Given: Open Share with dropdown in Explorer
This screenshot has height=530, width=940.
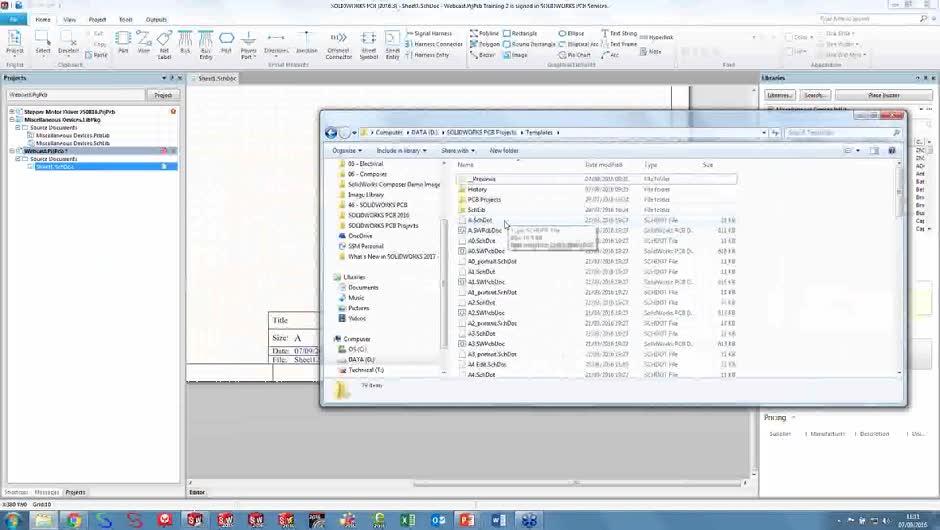Looking at the screenshot, I should point(458,150).
